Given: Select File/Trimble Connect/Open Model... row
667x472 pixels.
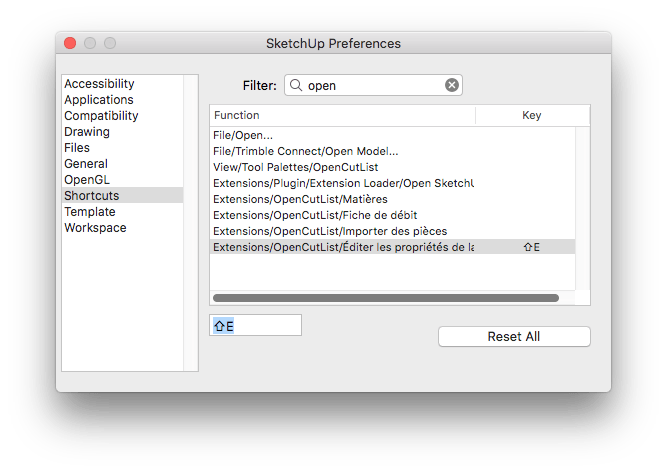Looking at the screenshot, I should click(392, 151).
